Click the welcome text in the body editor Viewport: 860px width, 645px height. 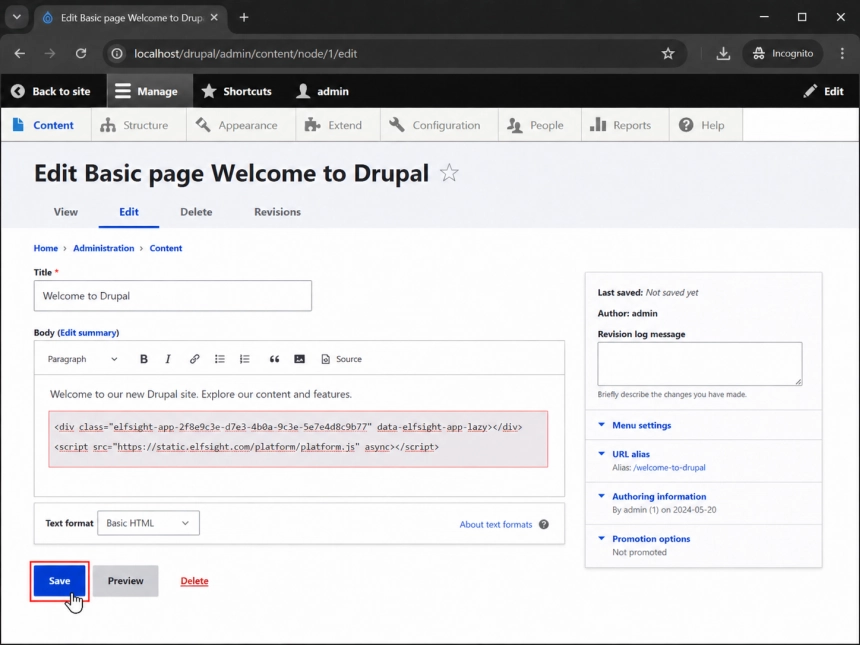click(201, 394)
